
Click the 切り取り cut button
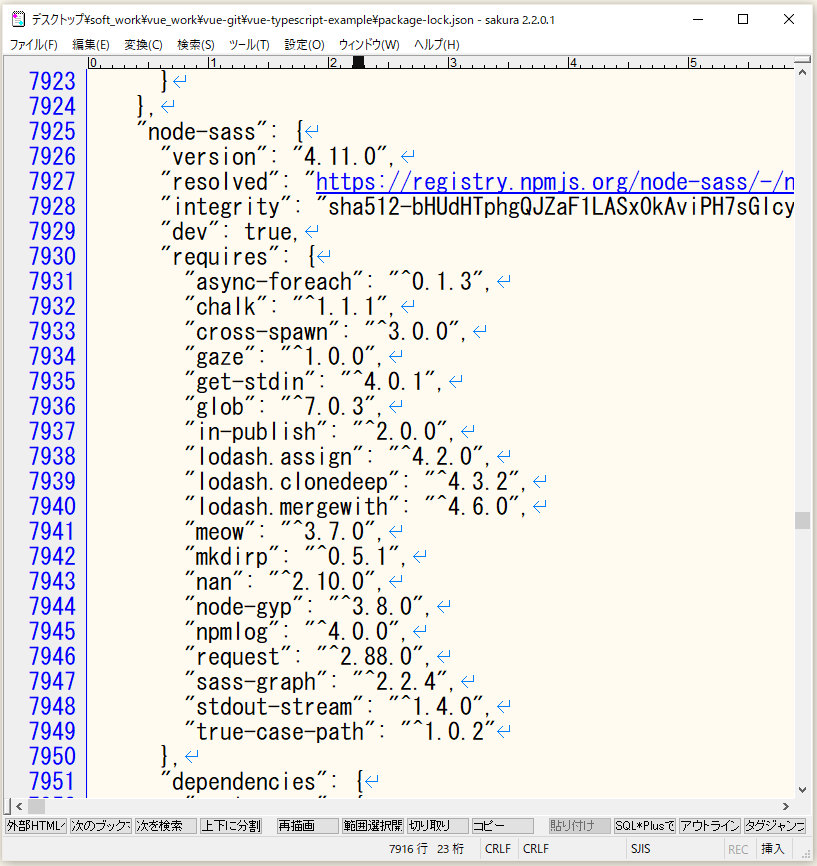pos(438,826)
